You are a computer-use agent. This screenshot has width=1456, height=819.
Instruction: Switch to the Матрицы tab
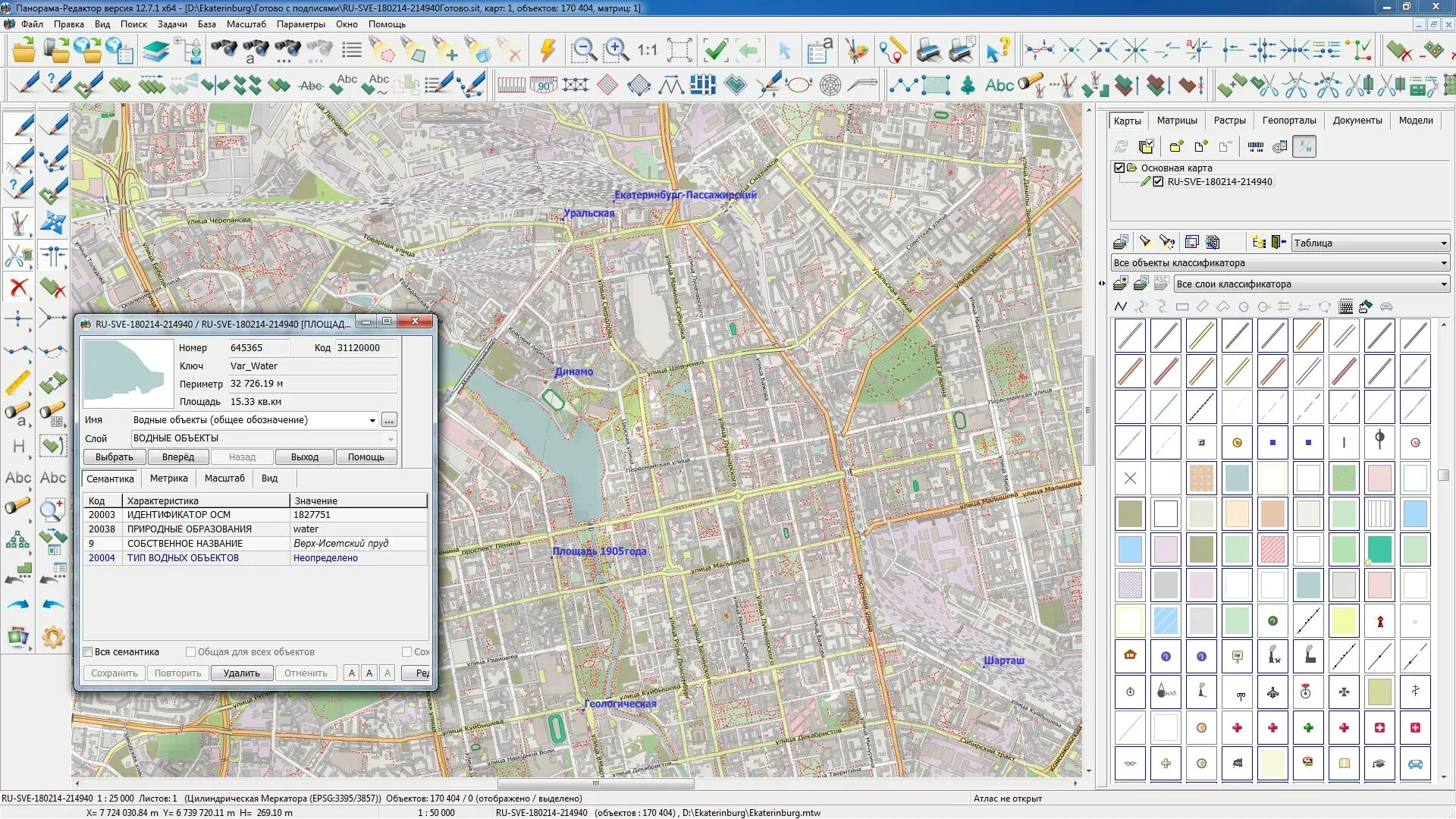point(1177,120)
